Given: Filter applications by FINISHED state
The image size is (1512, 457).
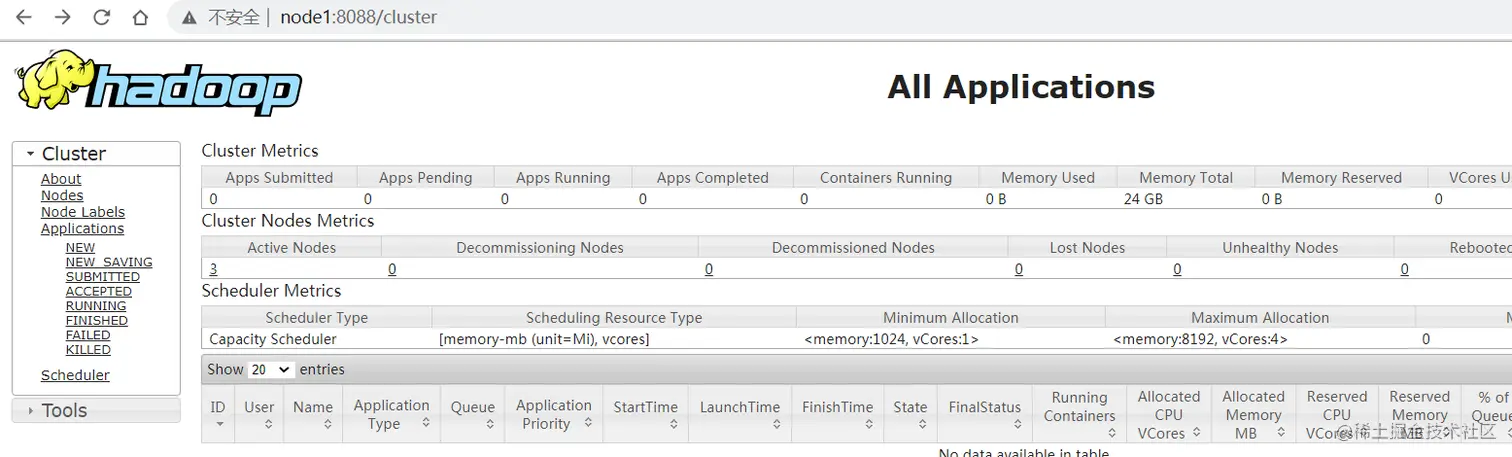Looking at the screenshot, I should click(97, 320).
